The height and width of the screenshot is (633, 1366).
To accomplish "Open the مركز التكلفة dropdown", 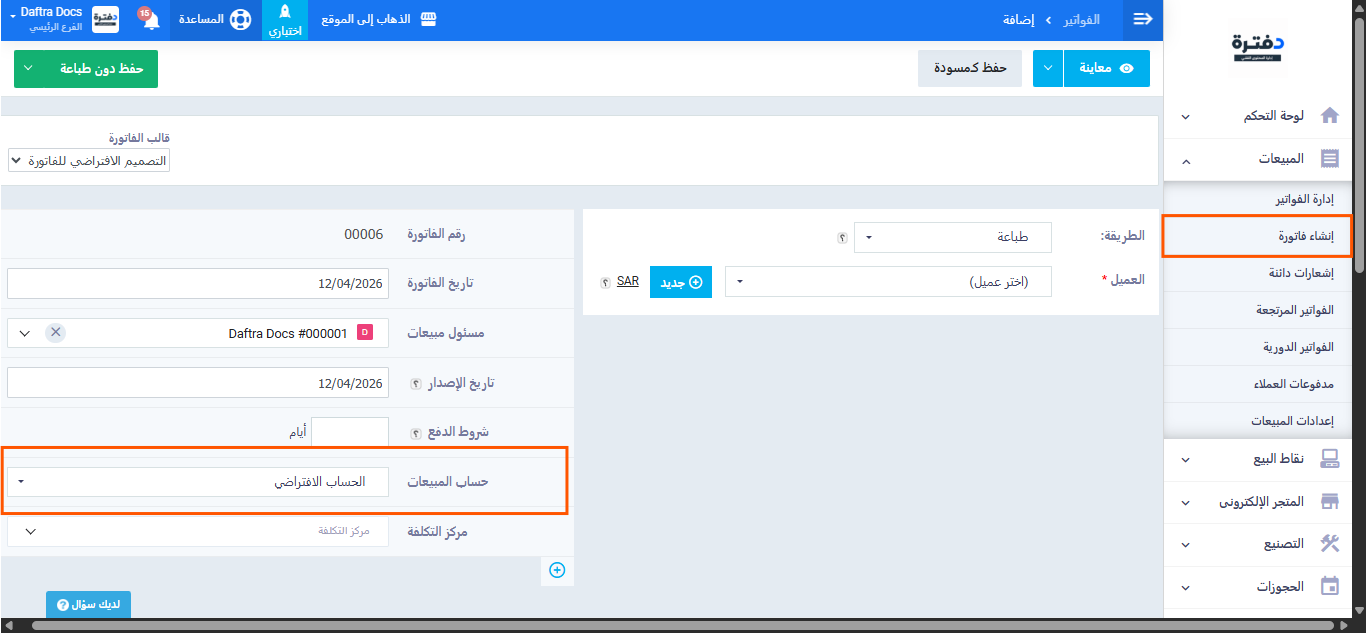I will (x=198, y=531).
